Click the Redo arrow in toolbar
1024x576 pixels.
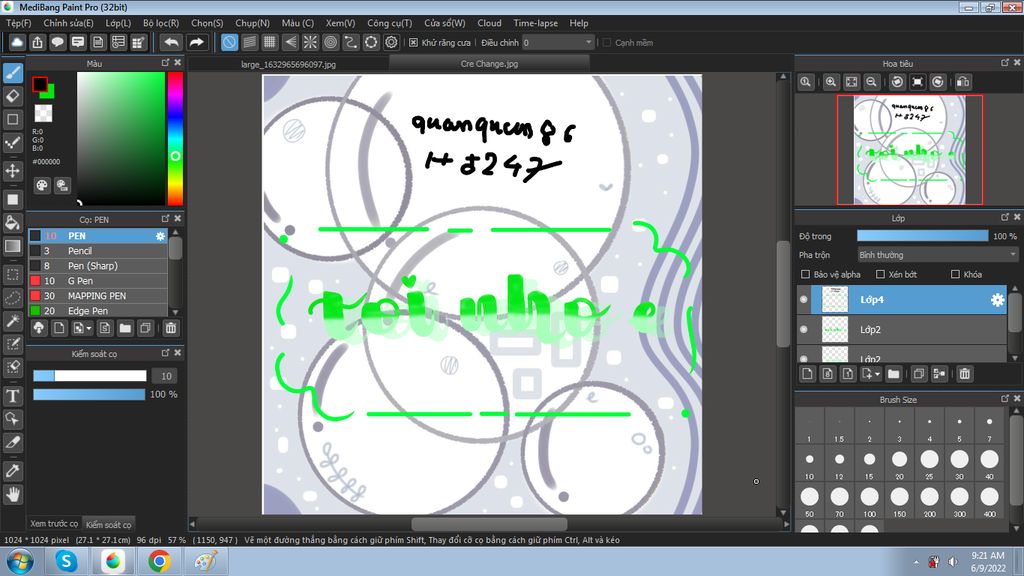pyautogui.click(x=196, y=42)
